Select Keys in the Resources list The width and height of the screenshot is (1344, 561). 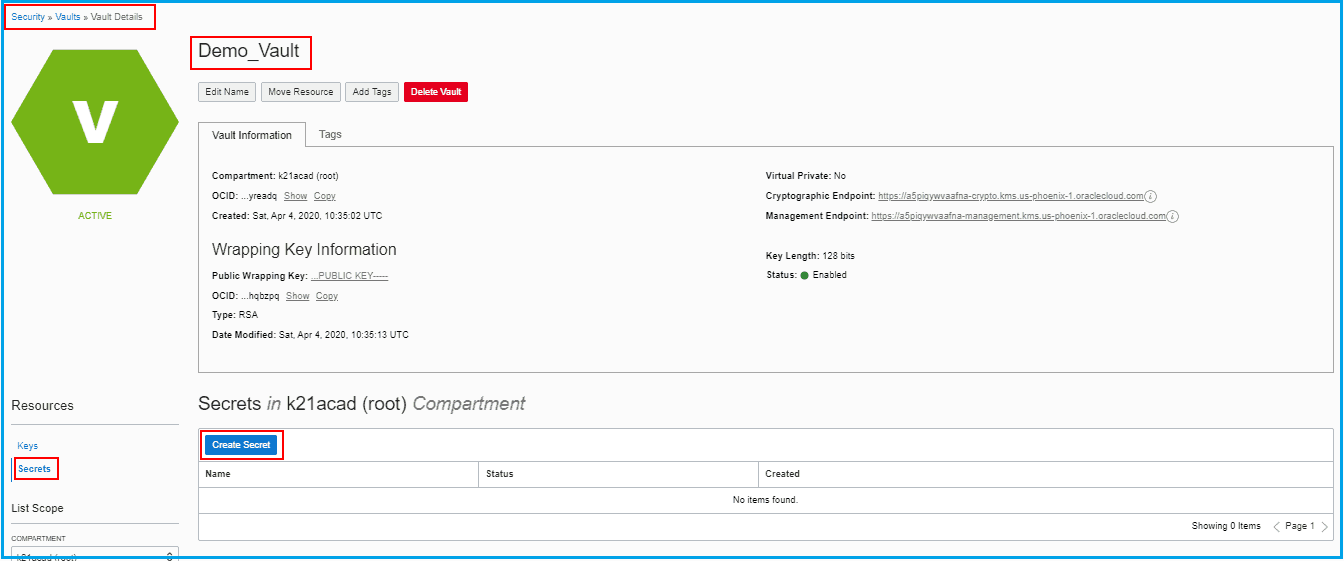28,446
